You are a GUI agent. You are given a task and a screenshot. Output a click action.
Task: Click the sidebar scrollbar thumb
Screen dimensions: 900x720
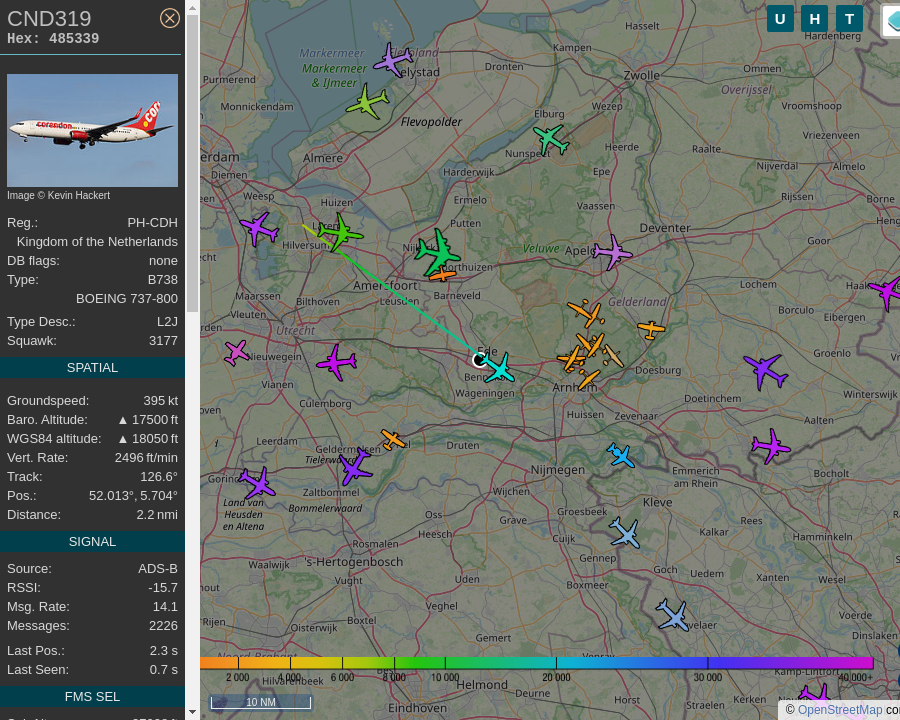click(x=192, y=164)
